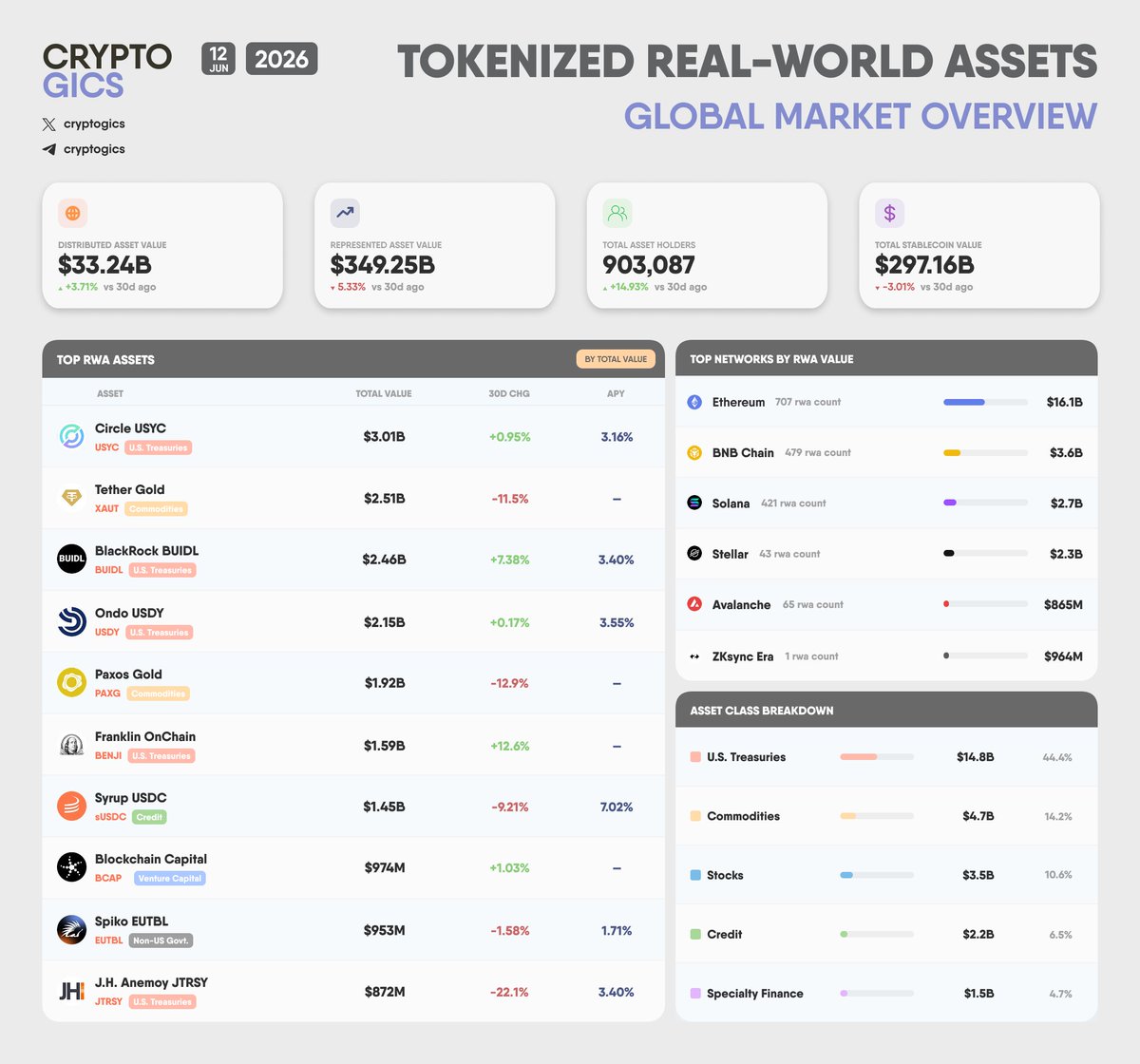The image size is (1140, 1064).
Task: Click the APY column header
Action: 617,393
